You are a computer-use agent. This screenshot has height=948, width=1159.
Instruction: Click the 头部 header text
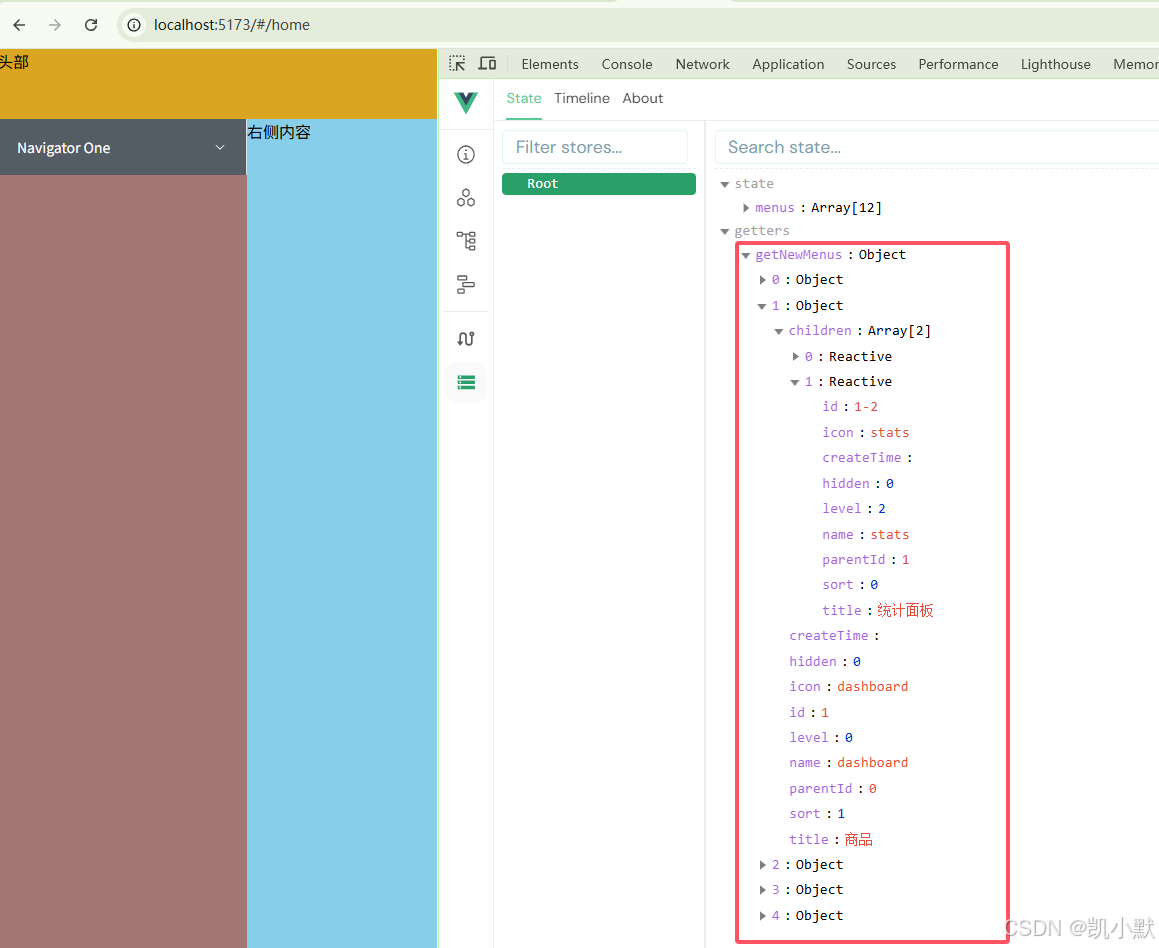point(14,62)
